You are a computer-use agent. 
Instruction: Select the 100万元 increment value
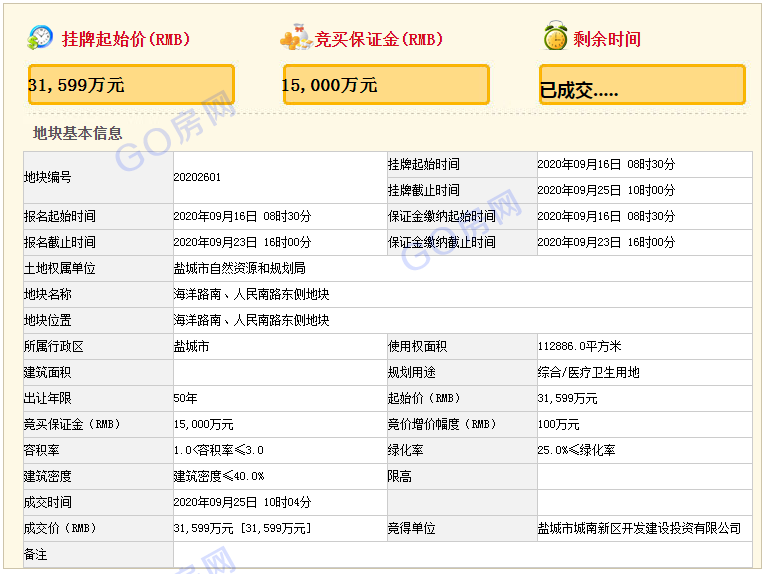click(x=559, y=424)
